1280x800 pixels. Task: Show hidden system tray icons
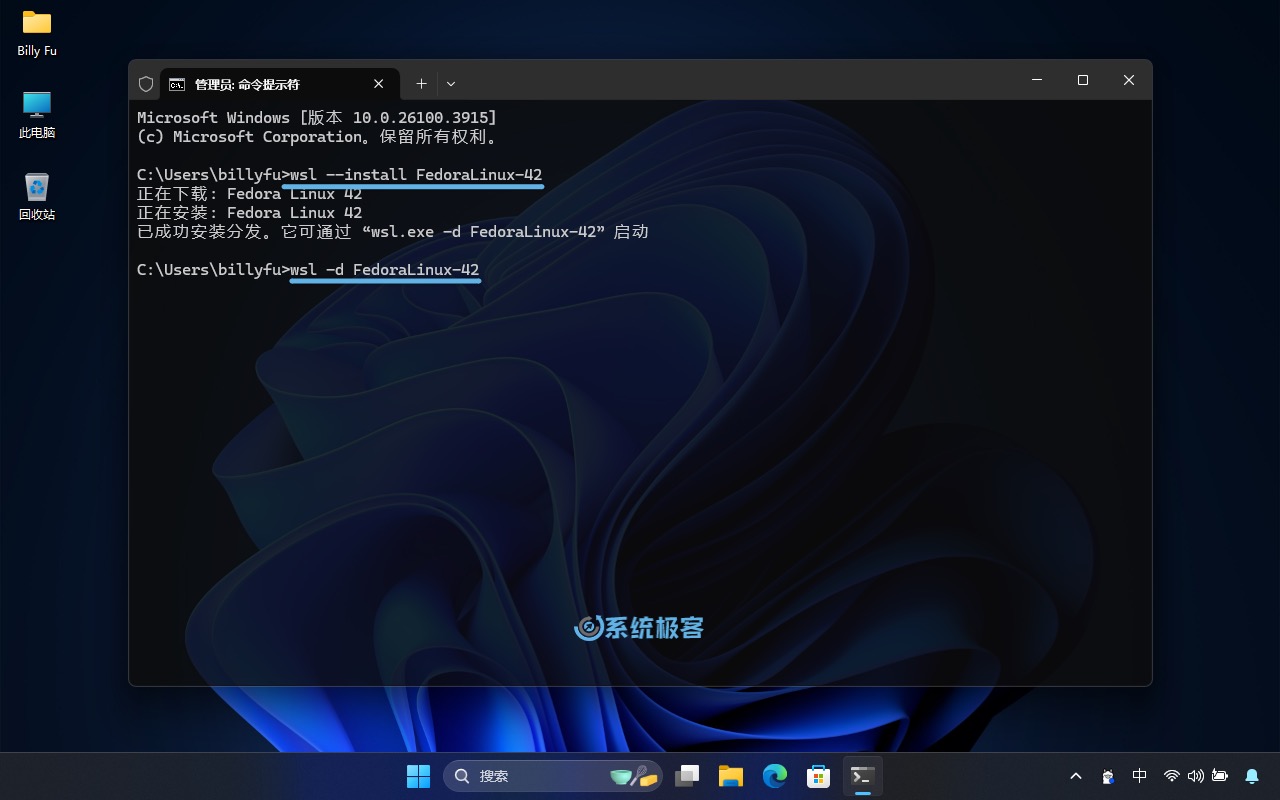click(1076, 776)
